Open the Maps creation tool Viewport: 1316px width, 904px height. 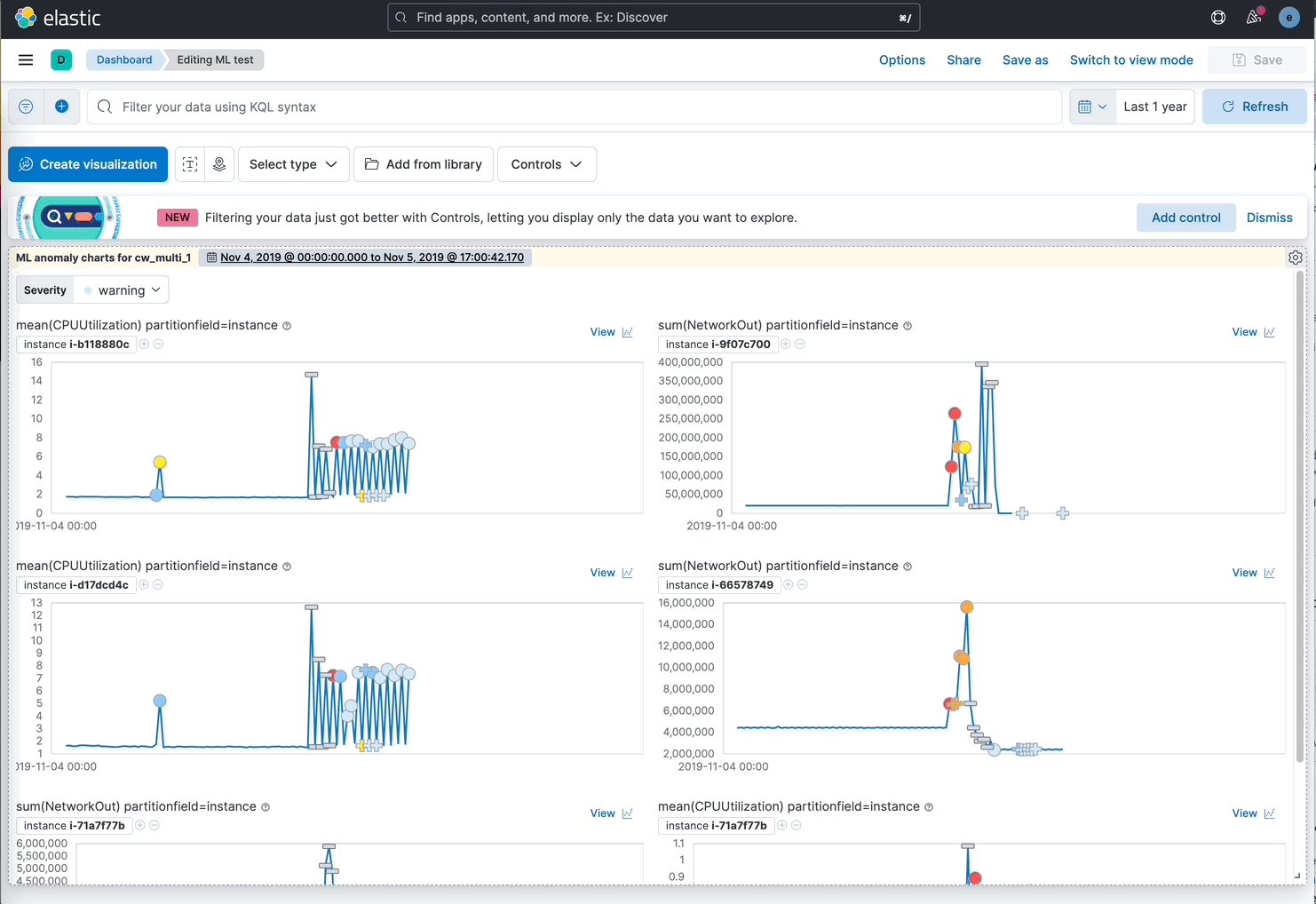point(218,164)
